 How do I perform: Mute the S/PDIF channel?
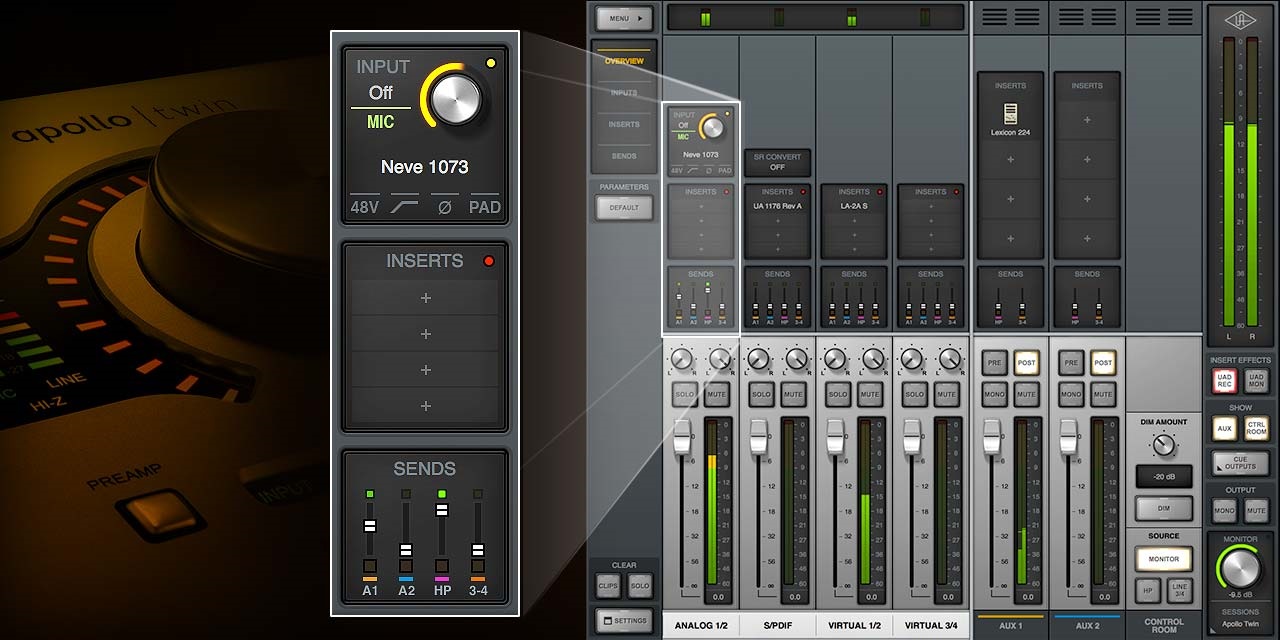click(793, 395)
